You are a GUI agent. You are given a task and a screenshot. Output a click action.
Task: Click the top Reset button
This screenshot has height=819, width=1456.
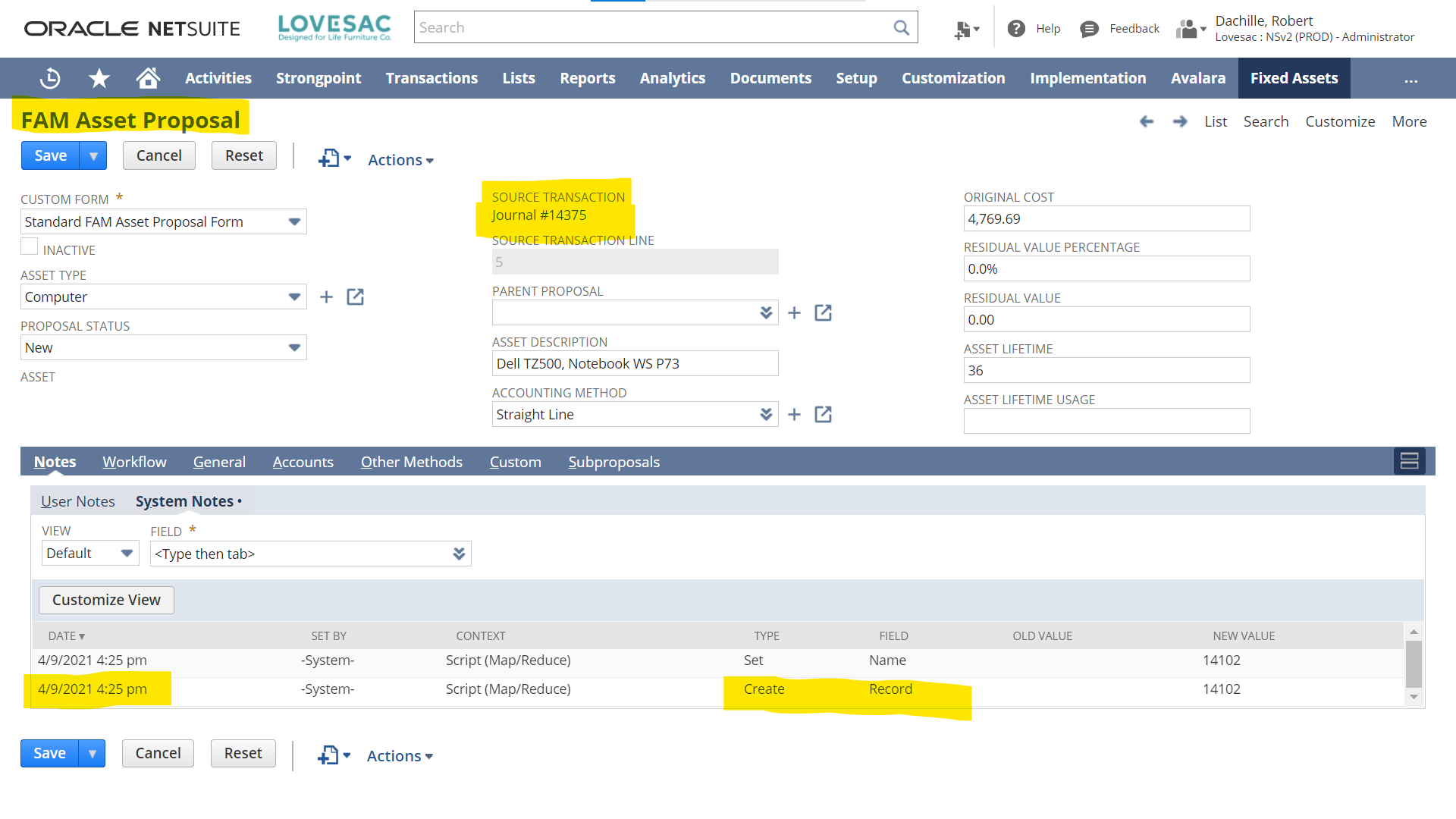click(243, 155)
